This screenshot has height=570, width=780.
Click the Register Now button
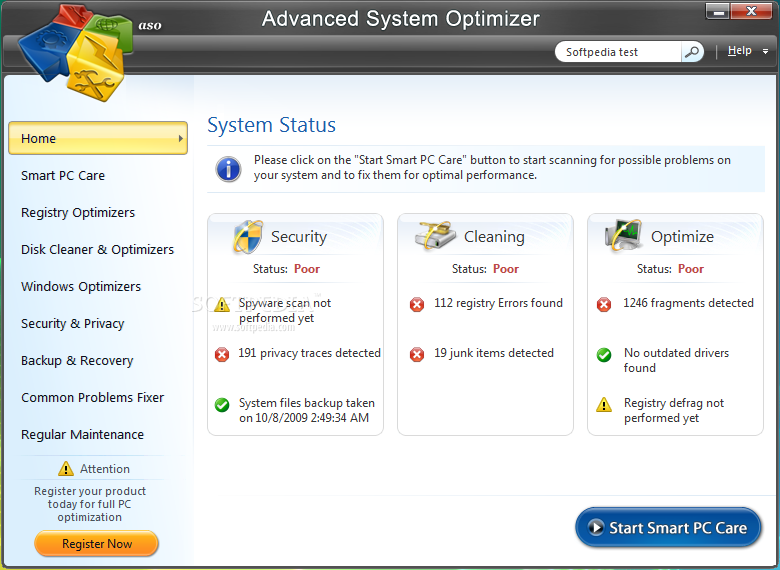pyautogui.click(x=97, y=543)
